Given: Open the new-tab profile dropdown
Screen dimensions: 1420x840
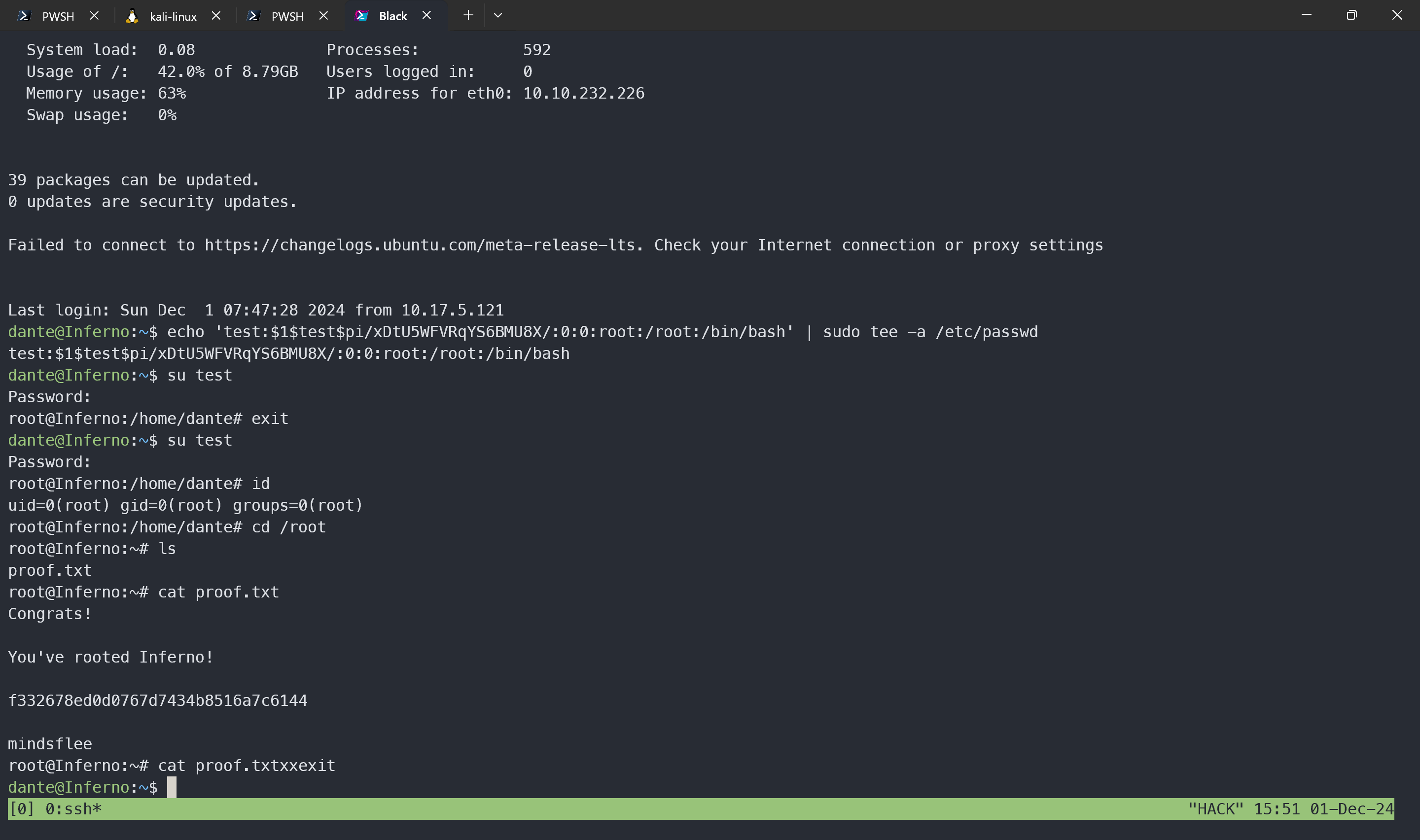Looking at the screenshot, I should click(498, 15).
